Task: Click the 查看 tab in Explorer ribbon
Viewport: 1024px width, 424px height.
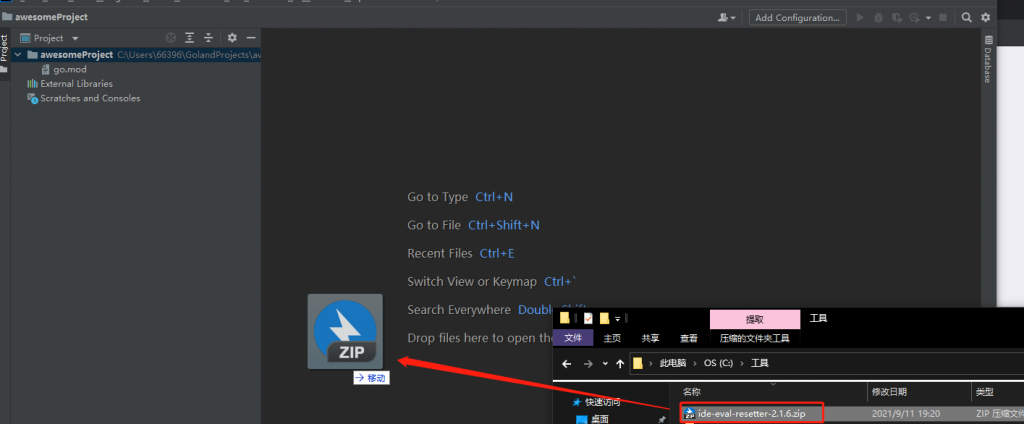Action: coord(689,338)
